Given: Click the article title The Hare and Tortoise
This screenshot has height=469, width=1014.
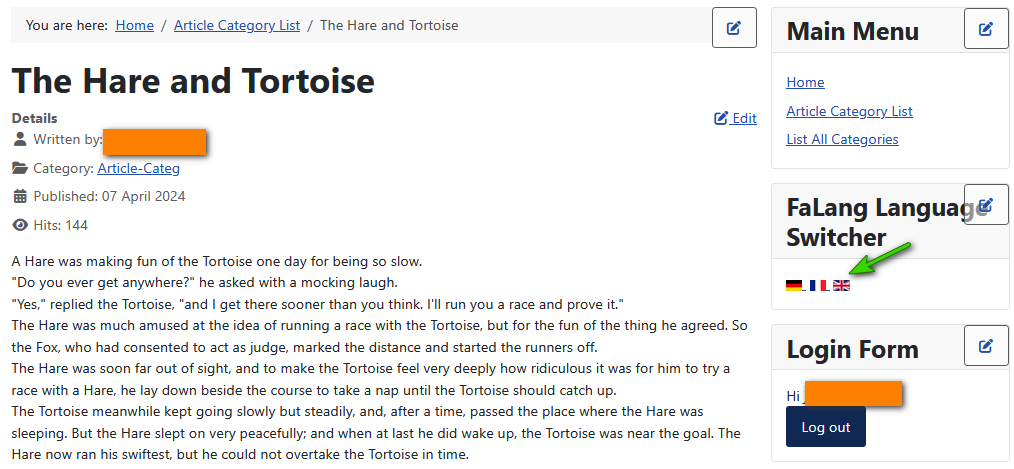Looking at the screenshot, I should 193,80.
